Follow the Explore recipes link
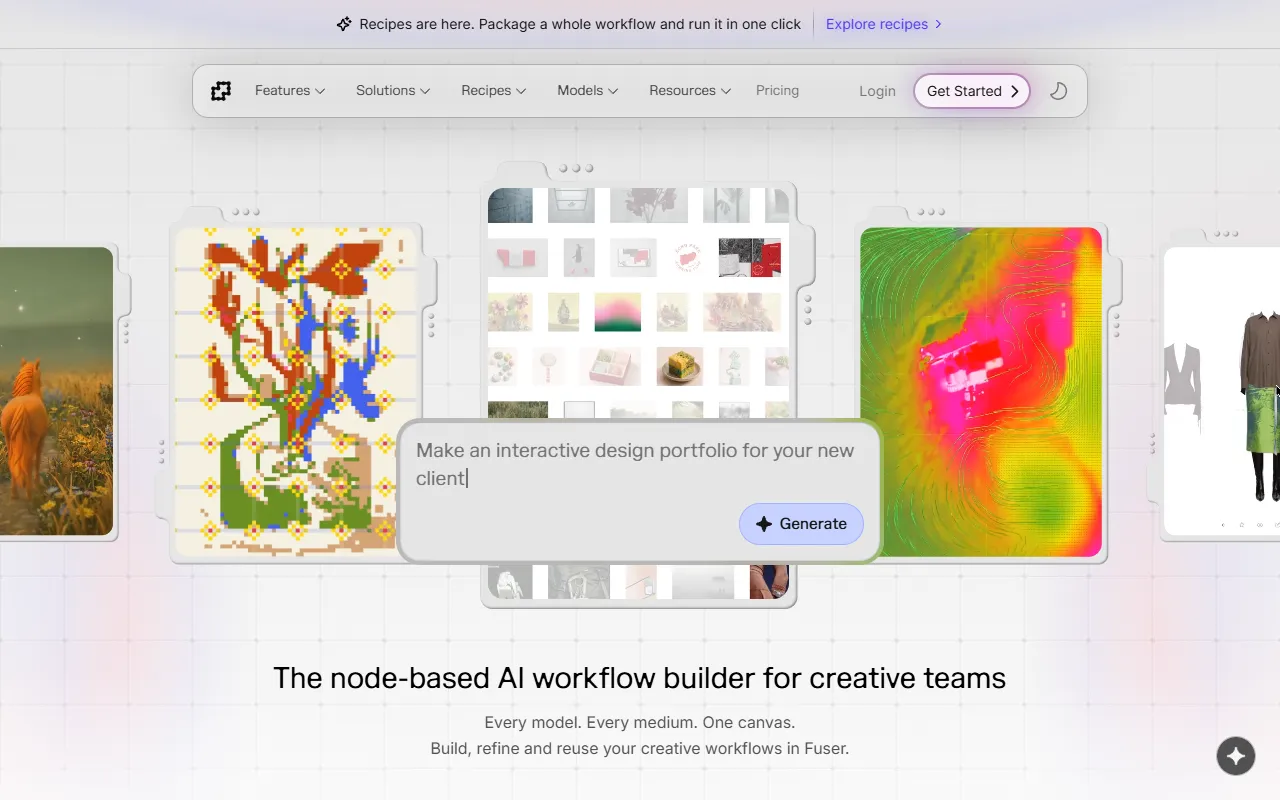Screen dimensions: 1280x800 [x=884, y=24]
